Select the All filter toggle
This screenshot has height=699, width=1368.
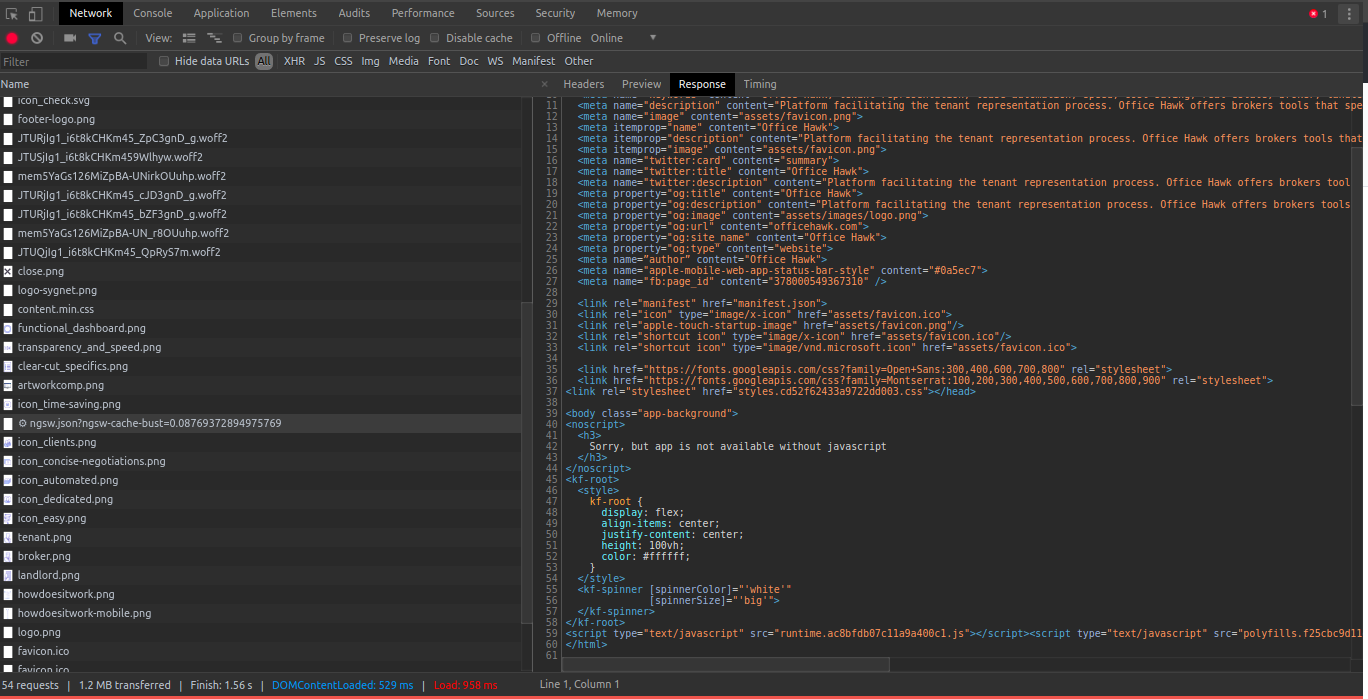pyautogui.click(x=264, y=61)
